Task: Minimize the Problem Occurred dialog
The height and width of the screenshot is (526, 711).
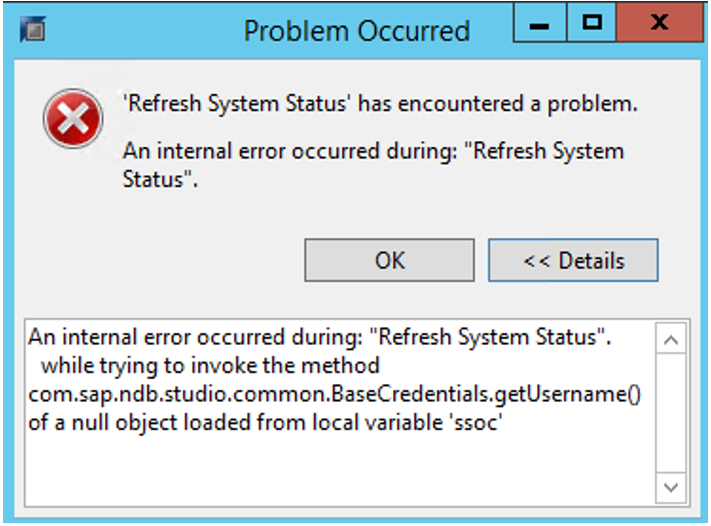Action: (x=540, y=23)
